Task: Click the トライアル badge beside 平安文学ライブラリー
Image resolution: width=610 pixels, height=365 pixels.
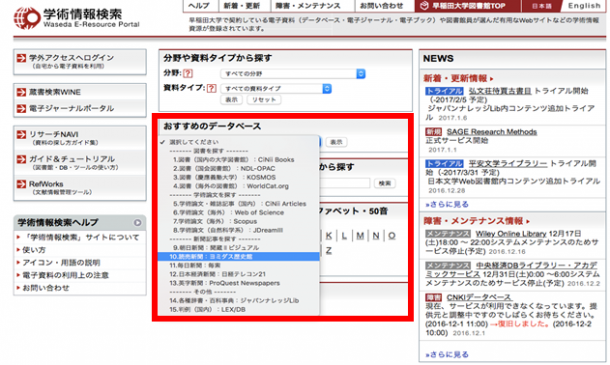Action: (x=444, y=164)
